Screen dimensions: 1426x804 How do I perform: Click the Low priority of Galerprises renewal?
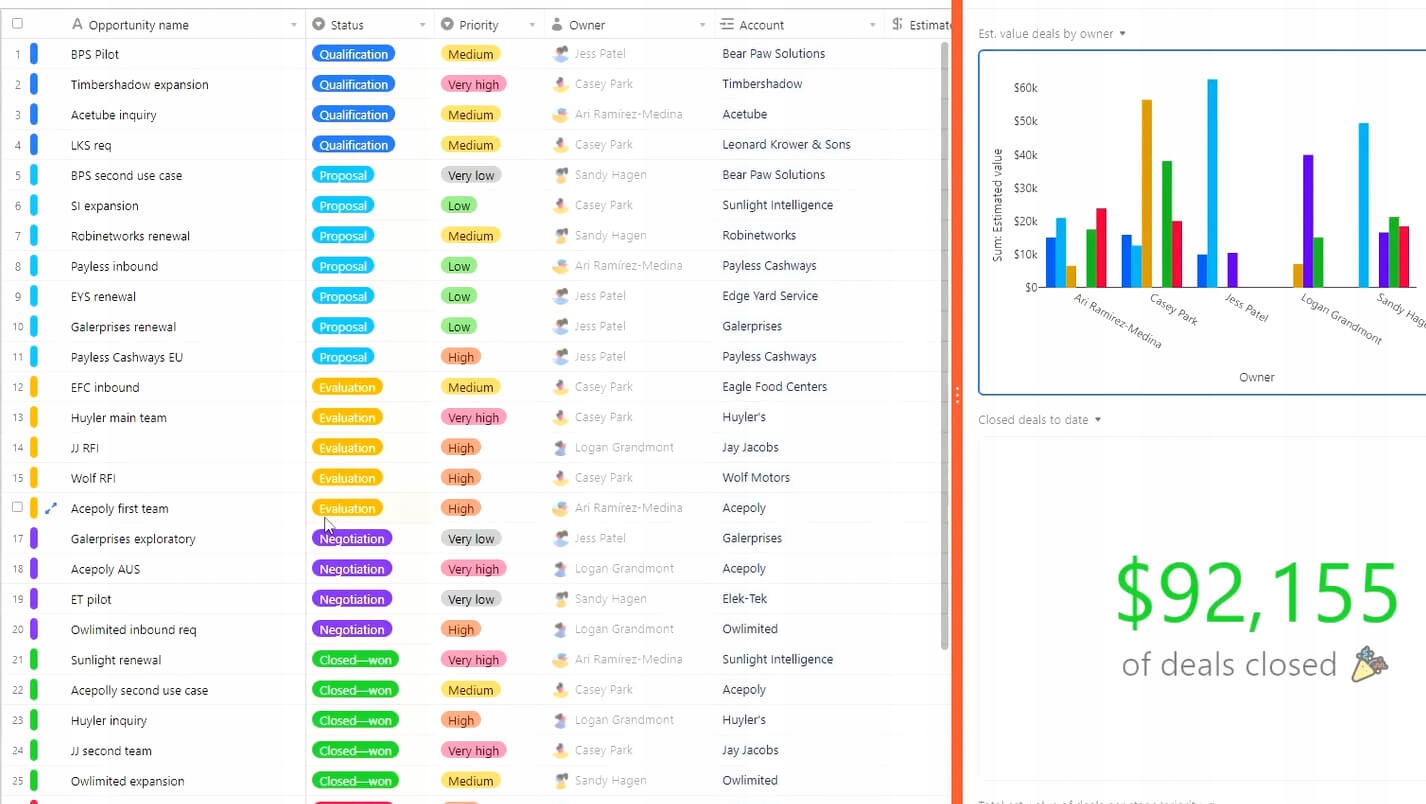[x=459, y=326]
